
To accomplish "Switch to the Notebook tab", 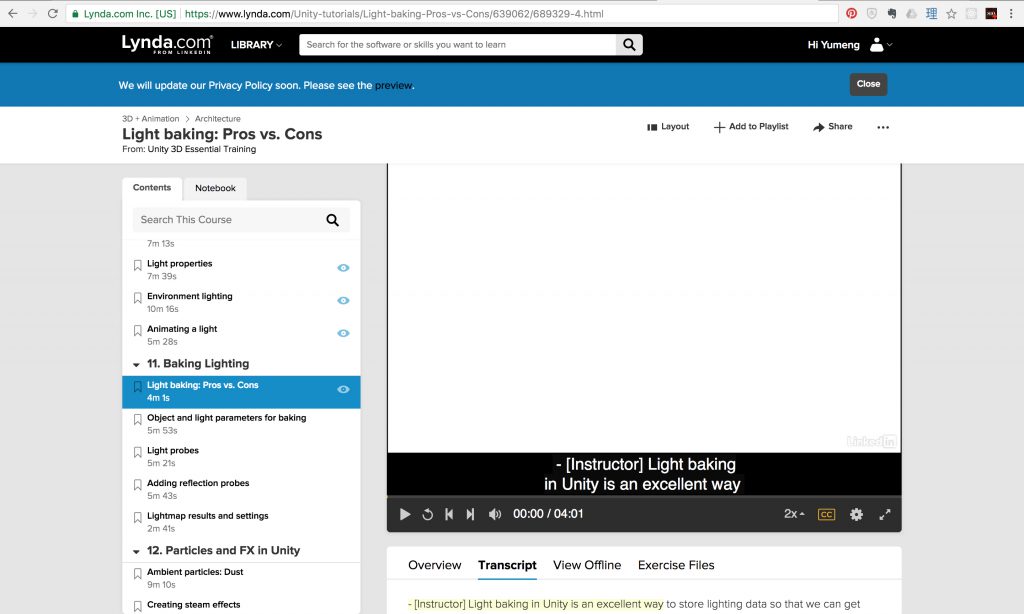I will tap(215, 188).
